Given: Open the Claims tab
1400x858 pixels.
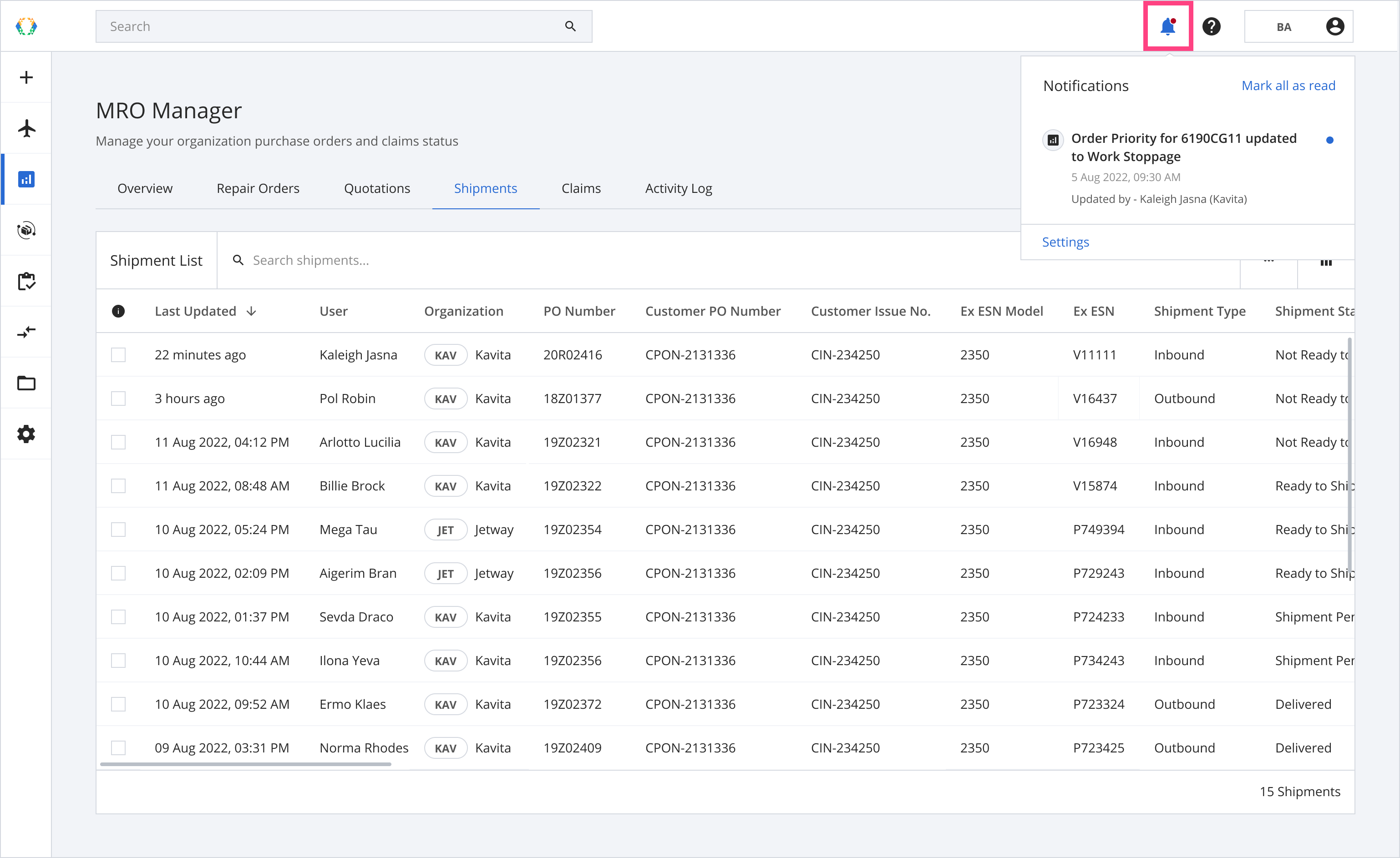Looking at the screenshot, I should (x=581, y=188).
